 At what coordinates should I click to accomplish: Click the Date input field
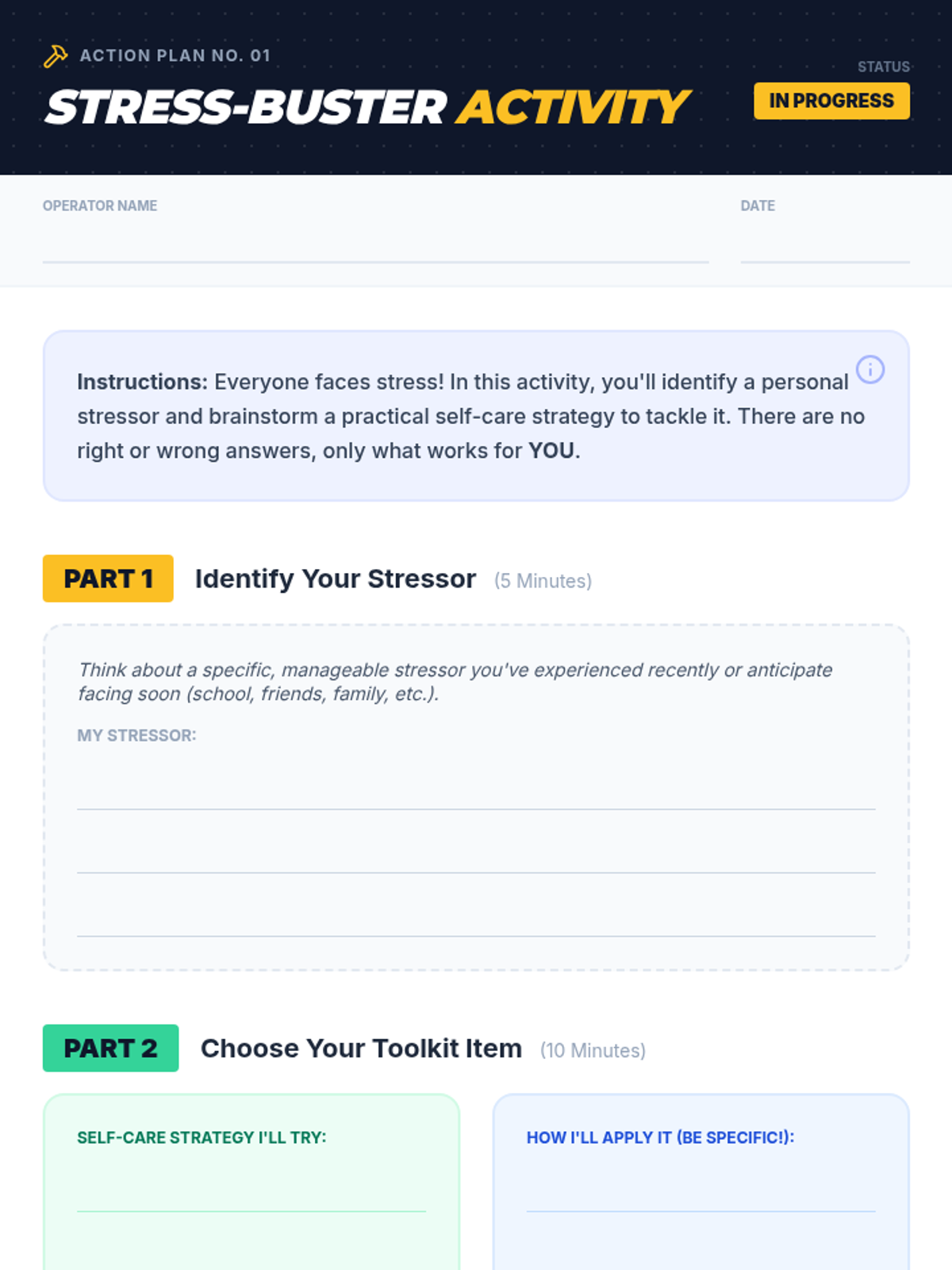point(825,246)
